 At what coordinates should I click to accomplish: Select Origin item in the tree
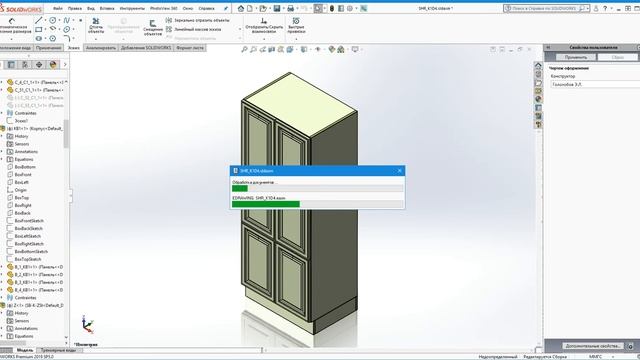[20, 190]
